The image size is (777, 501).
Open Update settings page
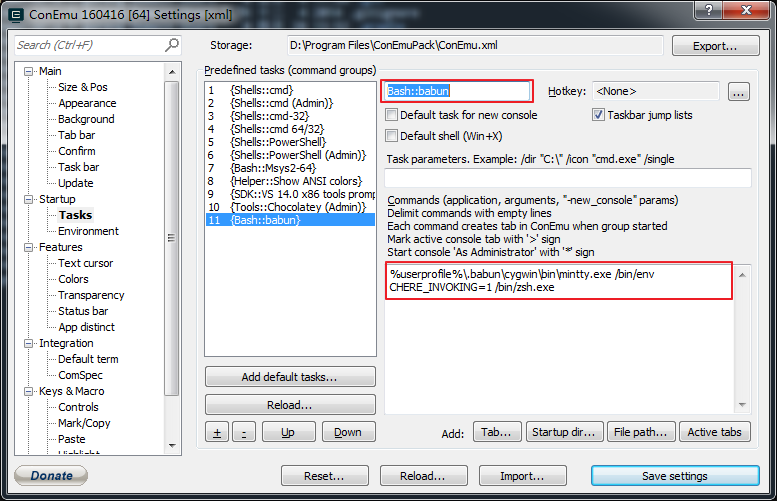point(75,183)
